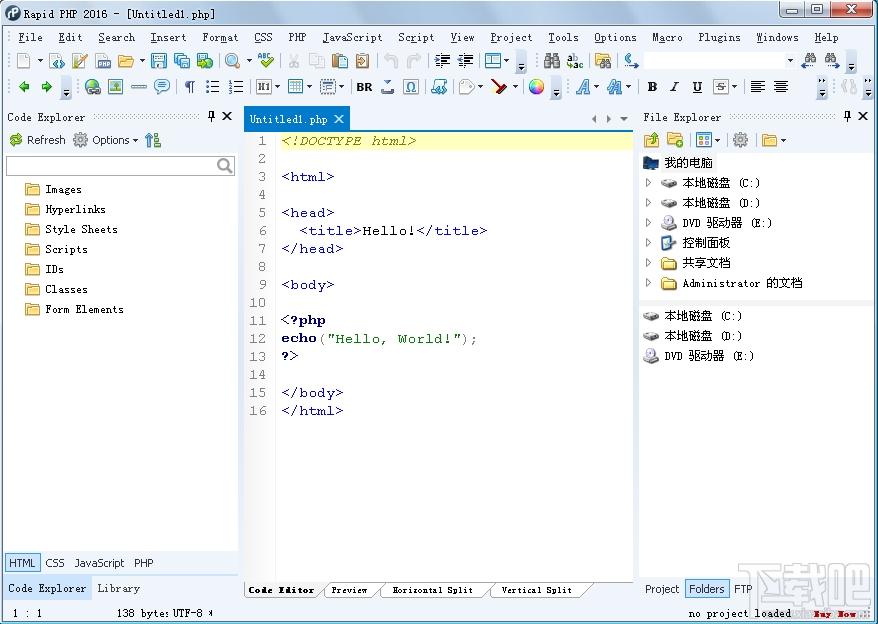Create a new blank document
Screen dimensions: 878x624
[24, 60]
